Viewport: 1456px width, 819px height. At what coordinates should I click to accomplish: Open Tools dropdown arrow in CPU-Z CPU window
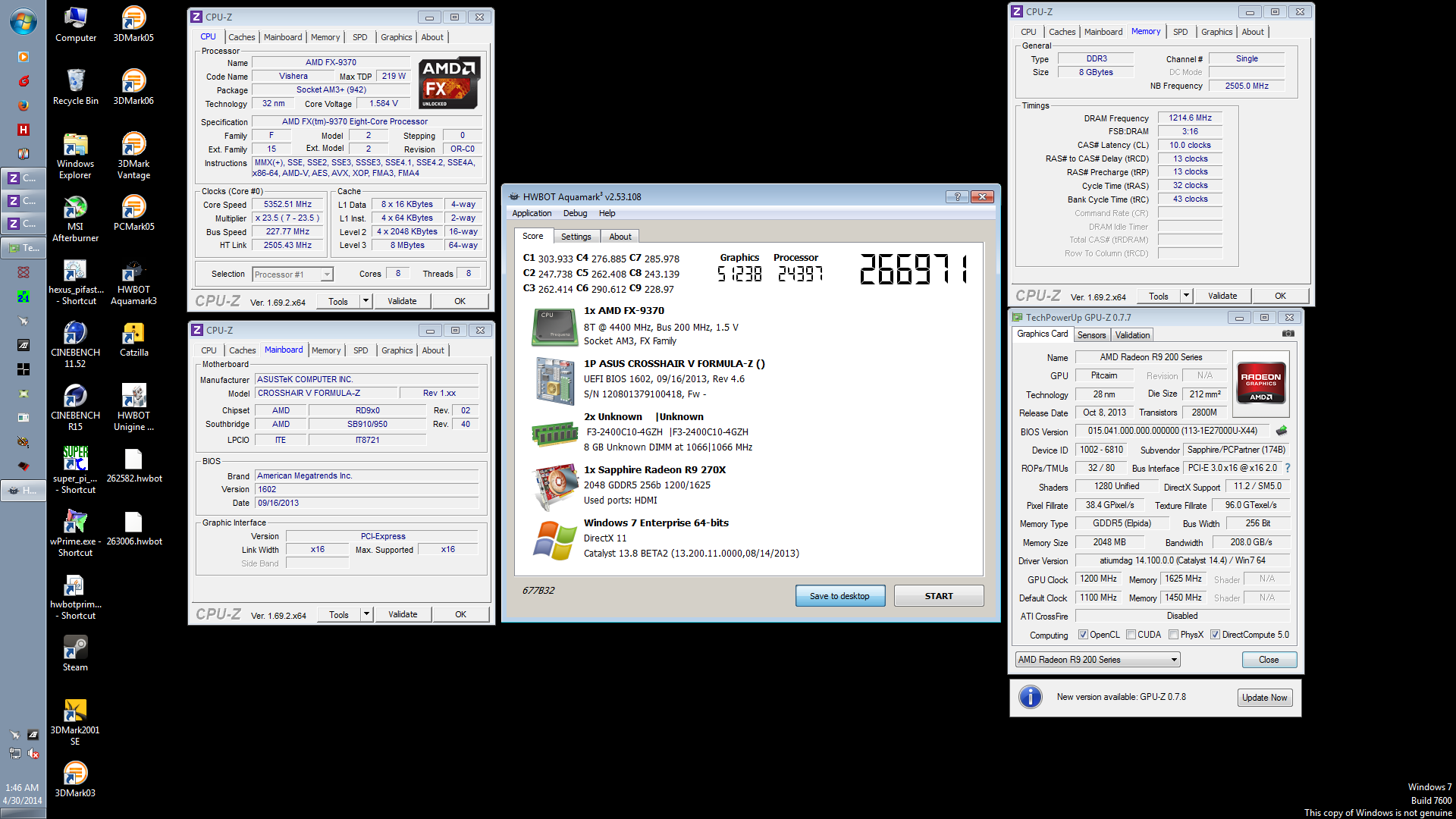[x=366, y=301]
